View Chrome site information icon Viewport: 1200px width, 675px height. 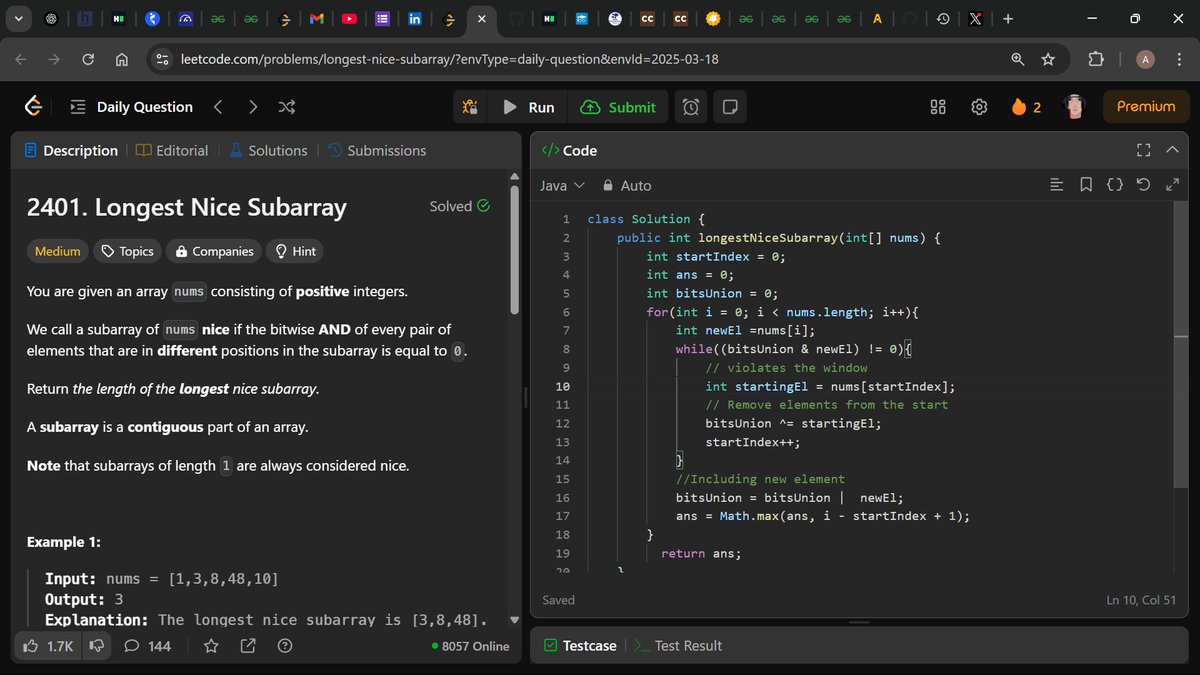tap(164, 59)
